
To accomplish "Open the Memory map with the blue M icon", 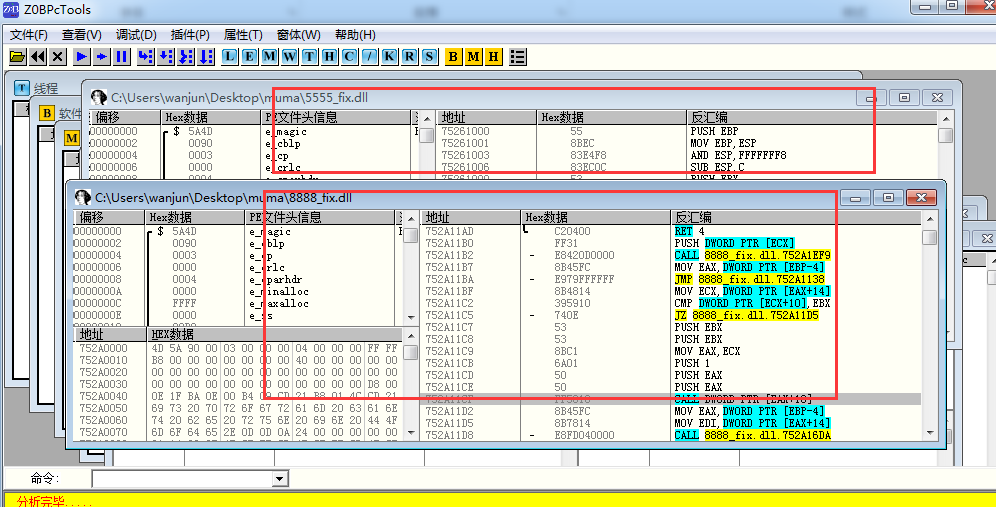I will [269, 57].
